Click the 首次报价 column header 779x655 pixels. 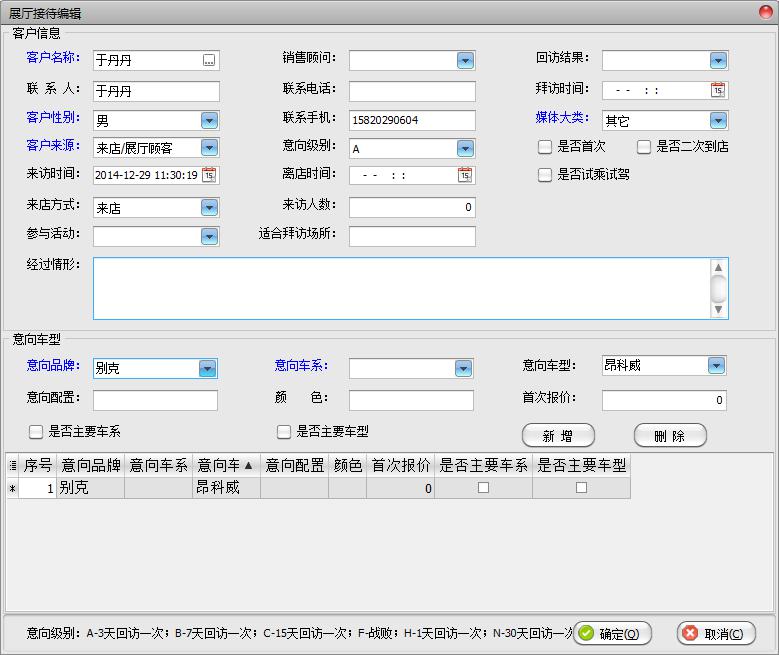tap(400, 465)
